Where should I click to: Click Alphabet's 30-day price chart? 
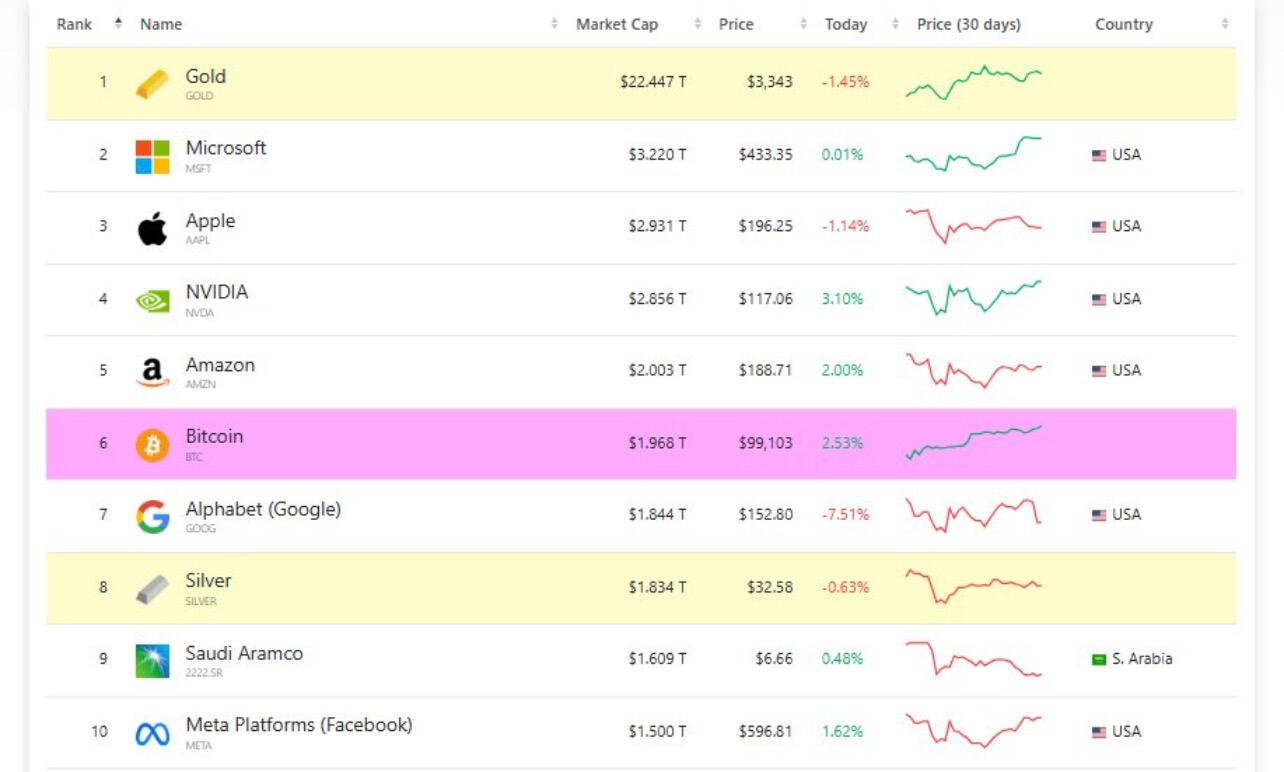pos(974,513)
